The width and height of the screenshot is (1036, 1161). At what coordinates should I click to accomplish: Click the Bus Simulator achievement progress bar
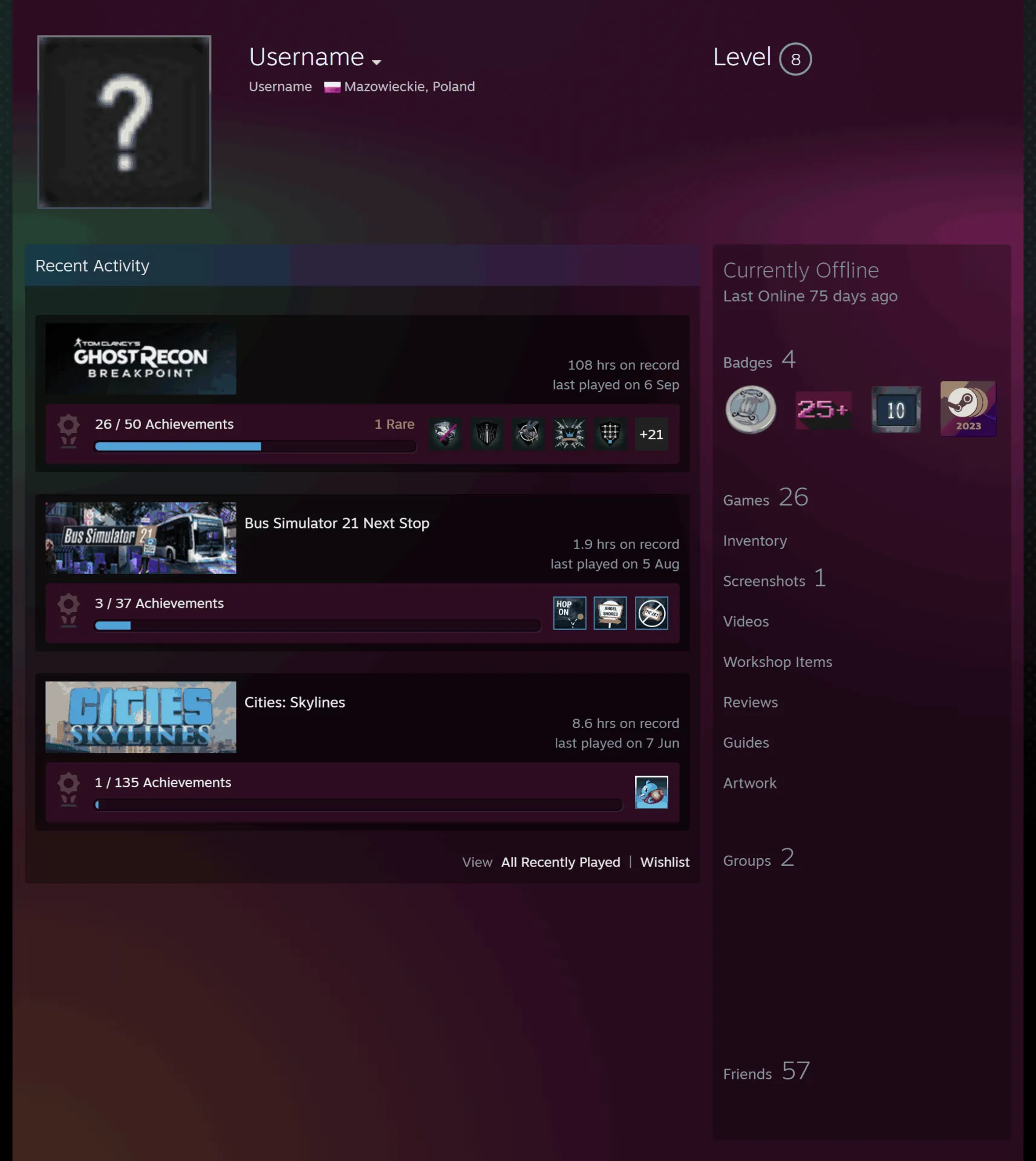318,625
